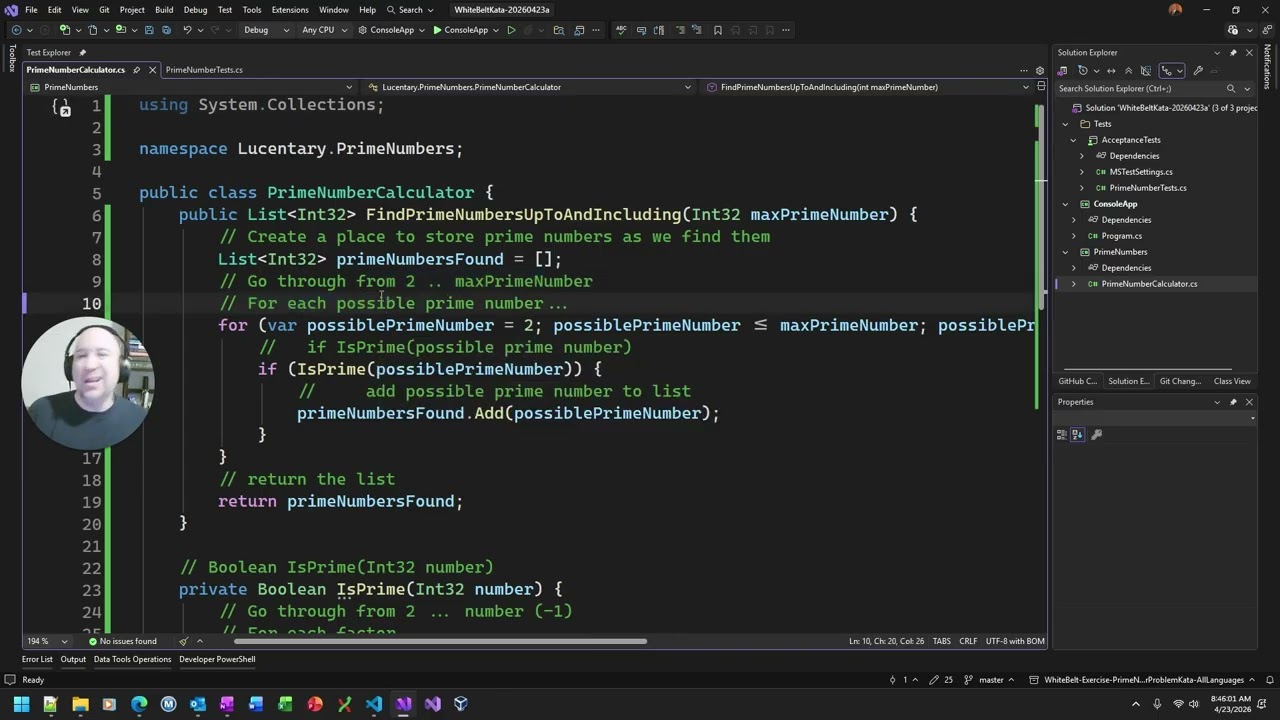This screenshot has width=1280, height=720.
Task: Toggle auto-hide pin on Properties panel
Action: 1233,402
